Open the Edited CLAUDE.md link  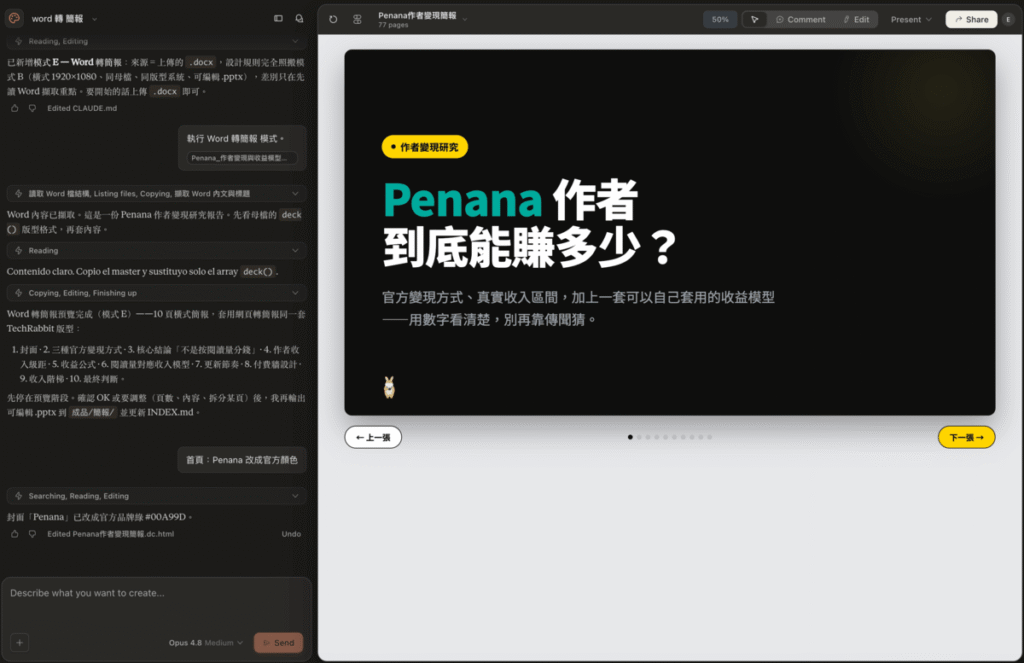coord(82,108)
